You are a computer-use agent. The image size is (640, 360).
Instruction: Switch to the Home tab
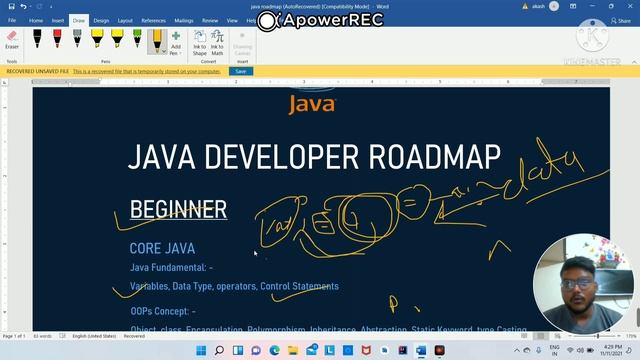coord(36,20)
